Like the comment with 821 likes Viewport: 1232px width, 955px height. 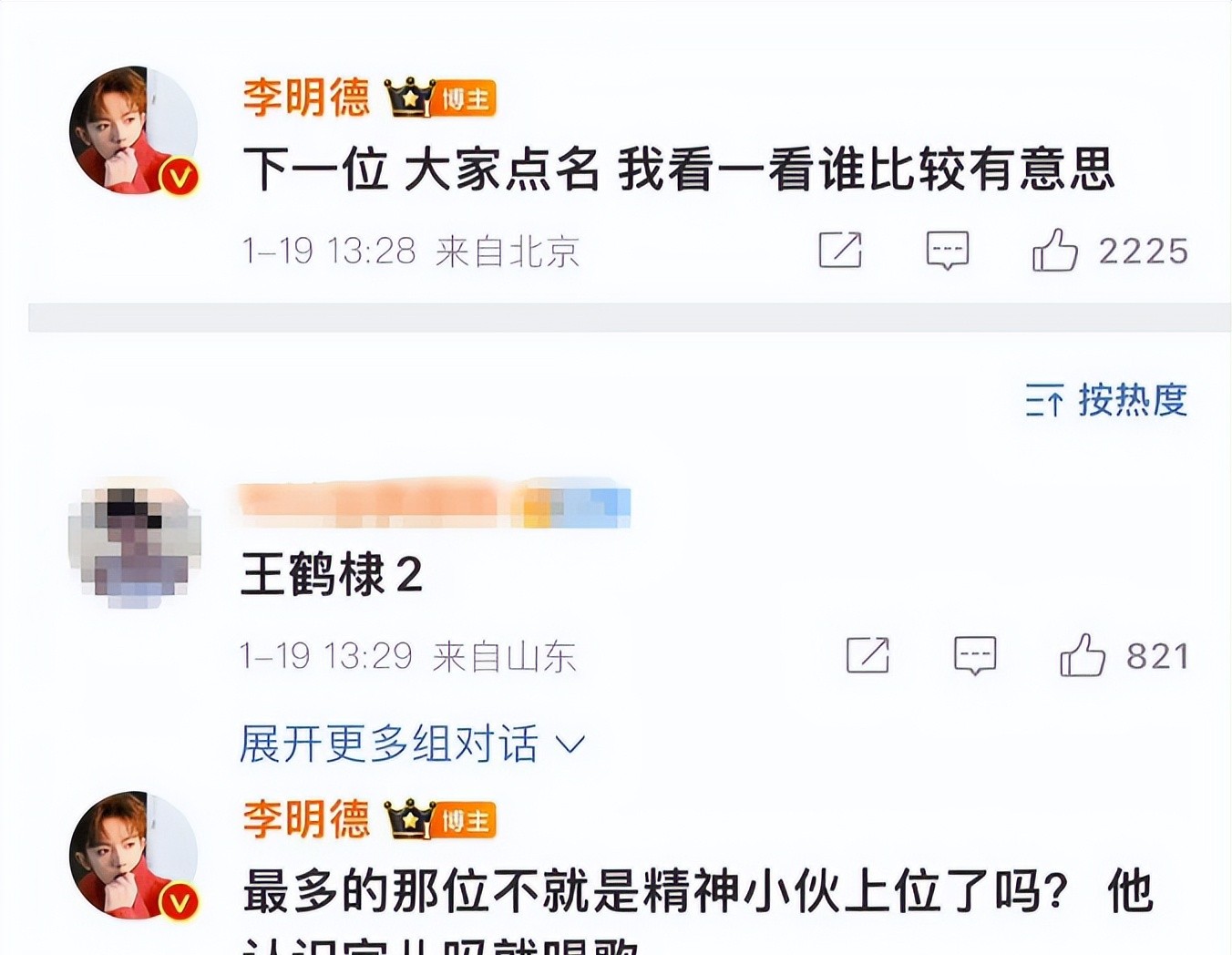coord(1082,655)
